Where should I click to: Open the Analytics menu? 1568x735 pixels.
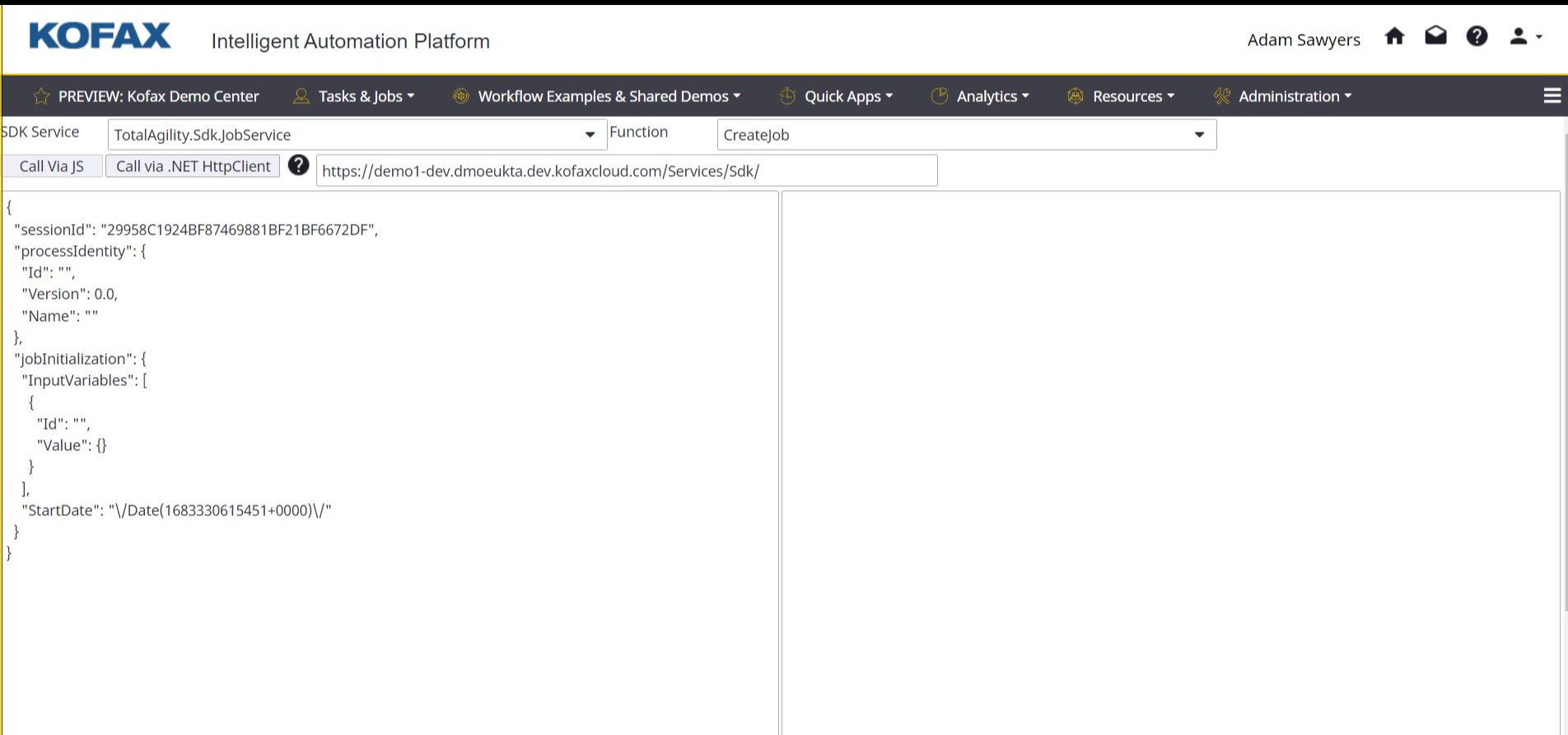[x=981, y=96]
